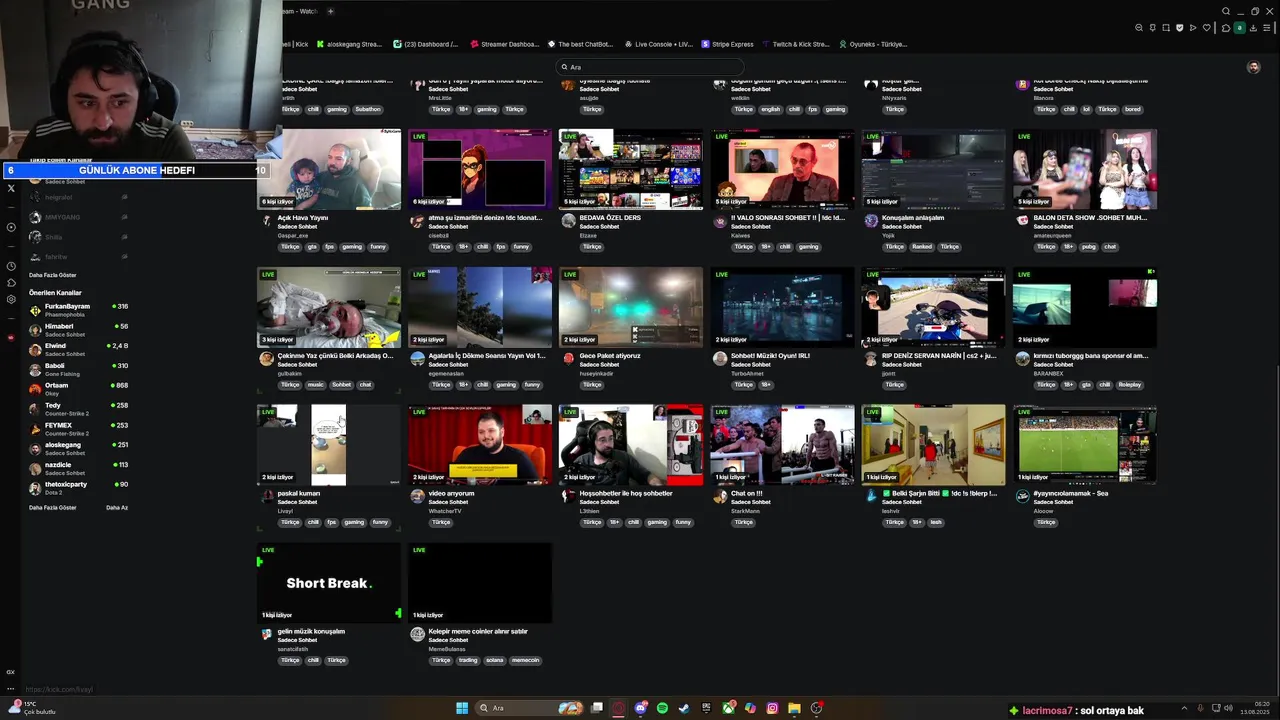Open nazdicle recommended channel
This screenshot has height=720, width=1280.
pyautogui.click(x=79, y=468)
